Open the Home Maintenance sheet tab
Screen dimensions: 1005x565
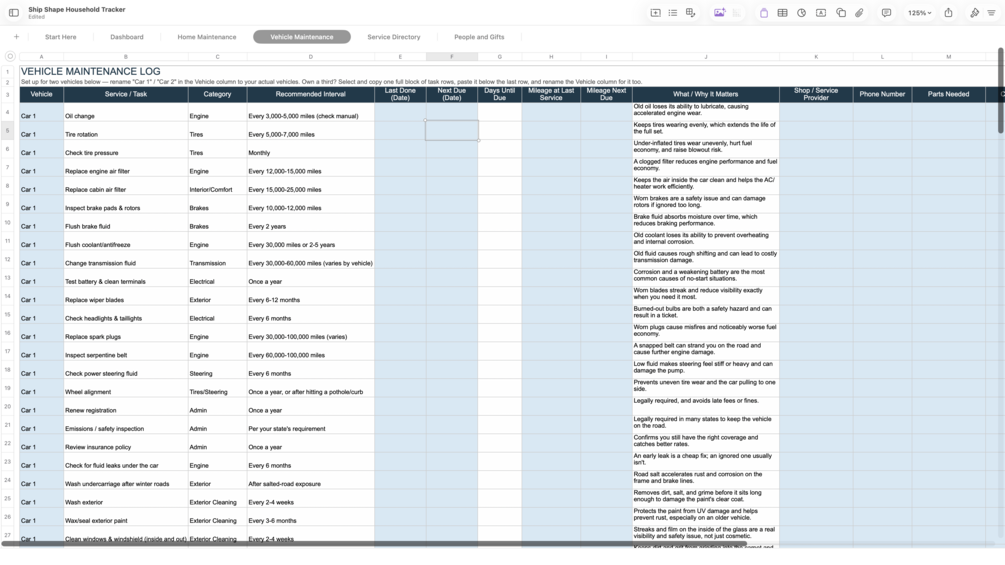click(x=207, y=37)
